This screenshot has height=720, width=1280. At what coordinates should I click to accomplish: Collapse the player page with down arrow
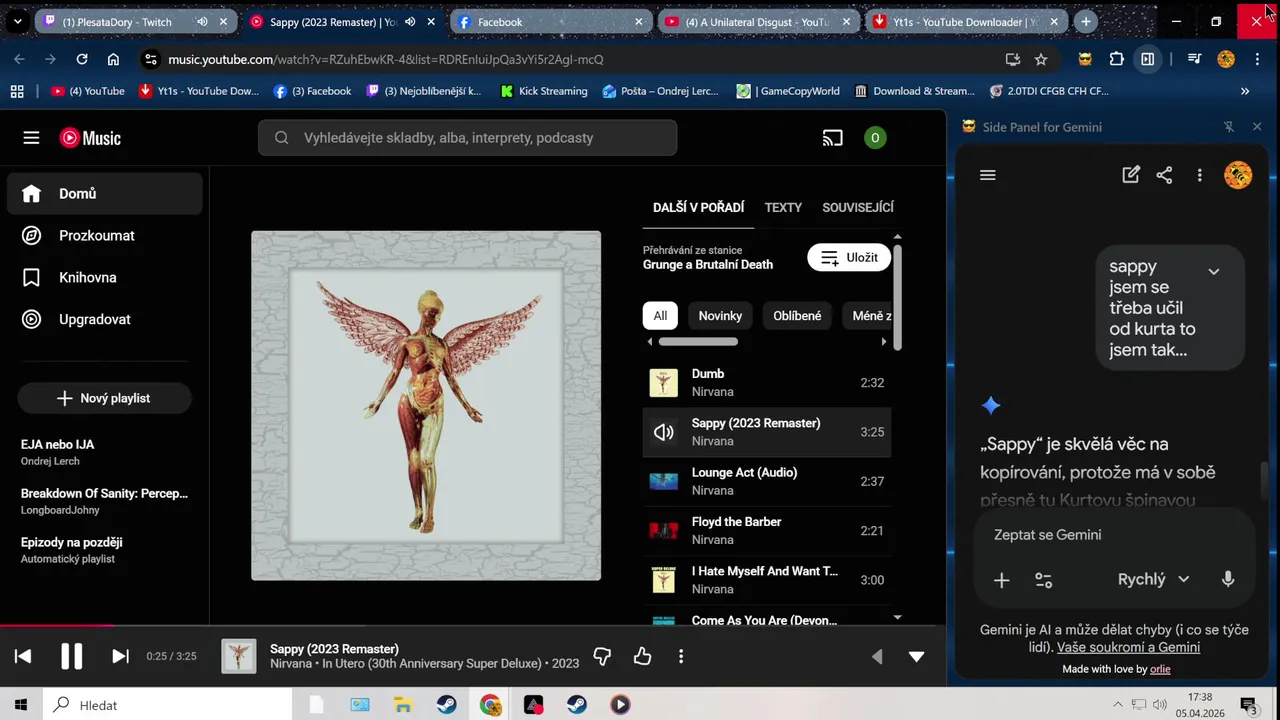tap(916, 657)
